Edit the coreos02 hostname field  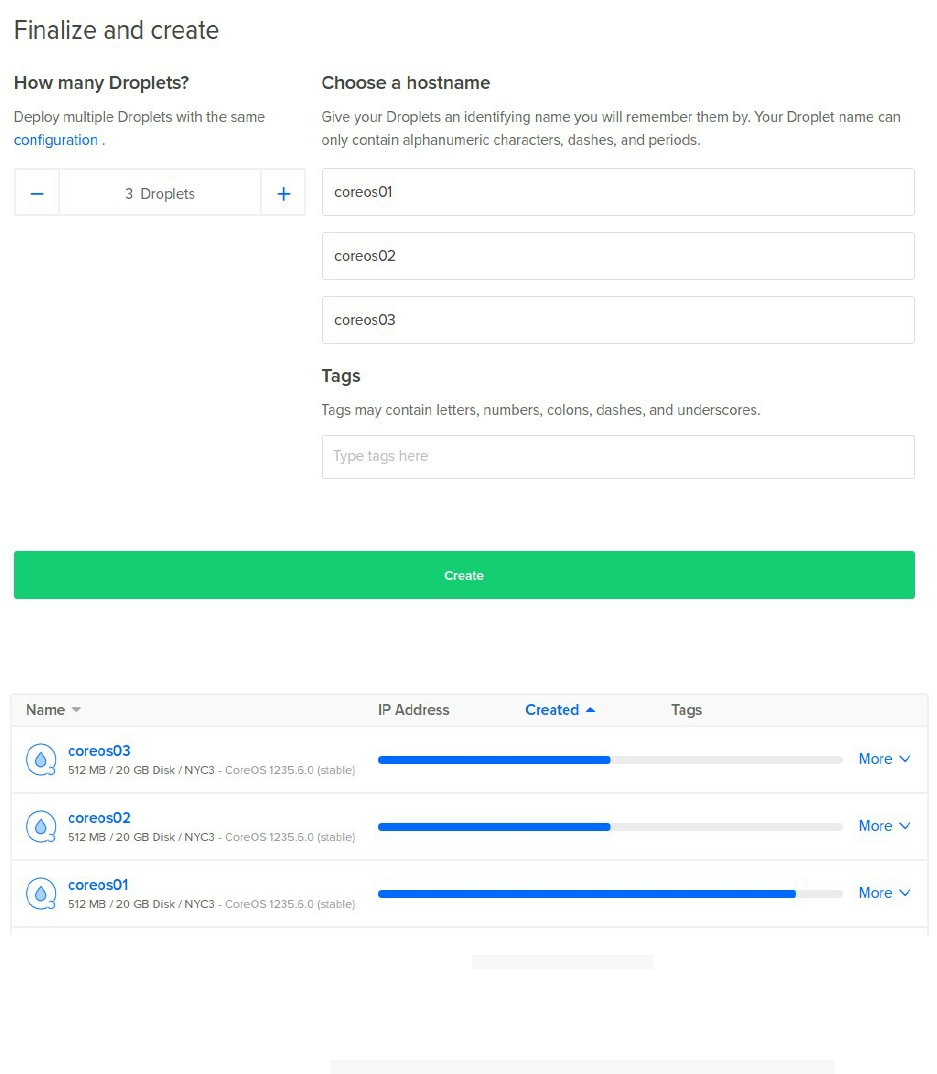pos(618,256)
